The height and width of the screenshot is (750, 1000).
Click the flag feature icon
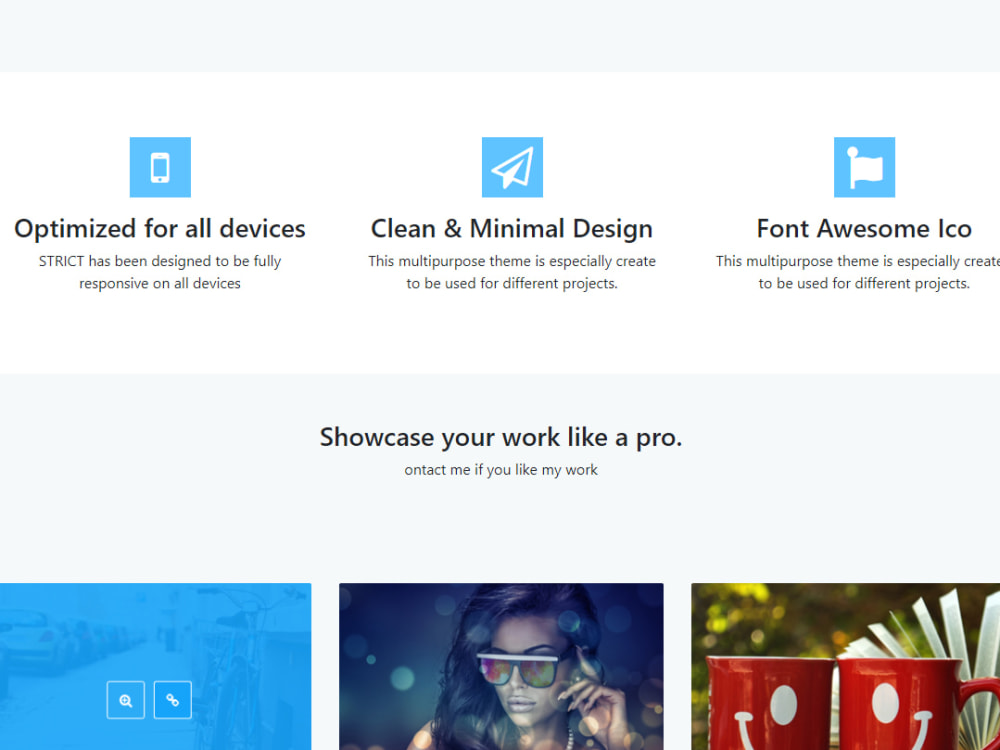864,167
